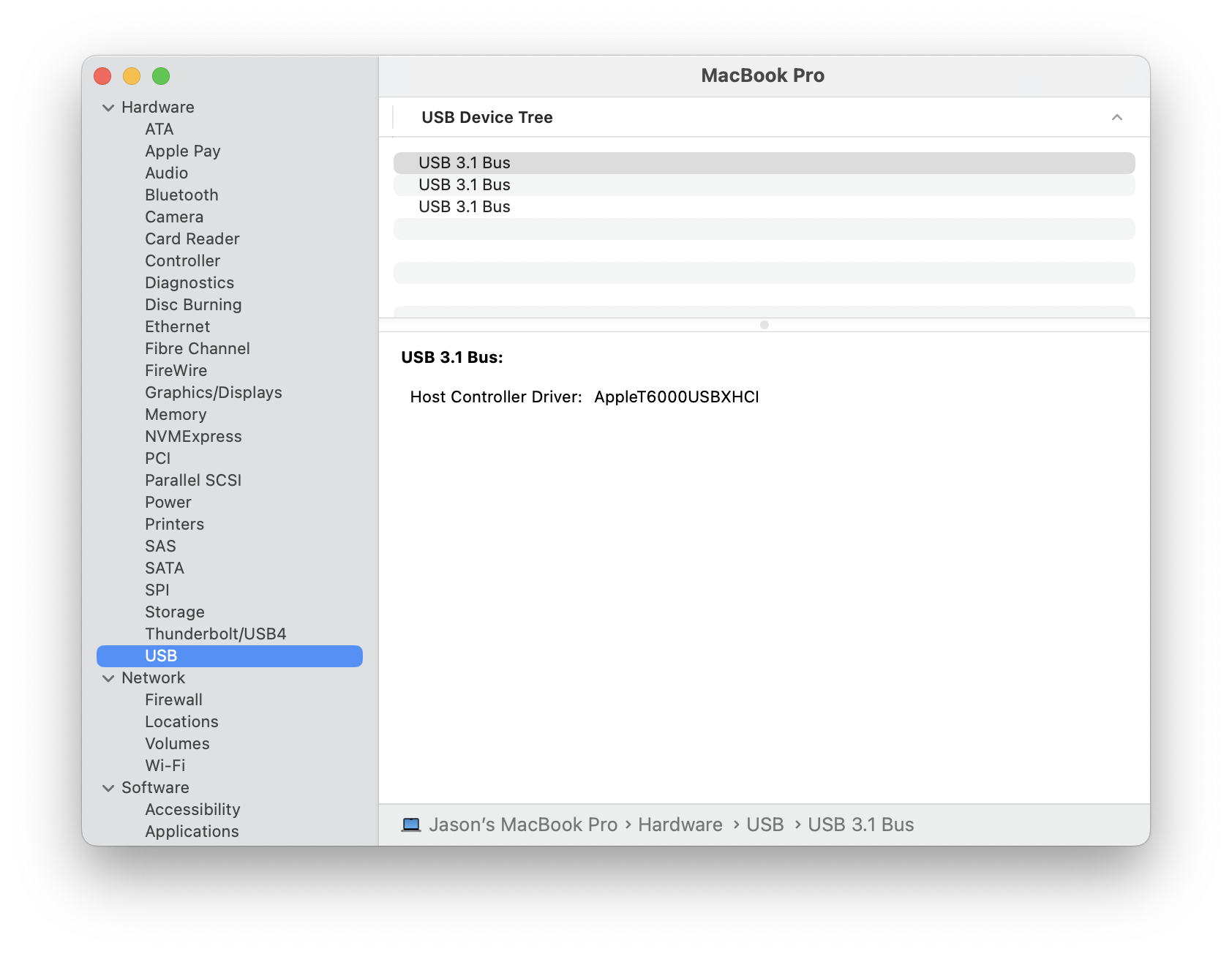
Task: Select Camera in the sidebar
Action: (x=174, y=217)
